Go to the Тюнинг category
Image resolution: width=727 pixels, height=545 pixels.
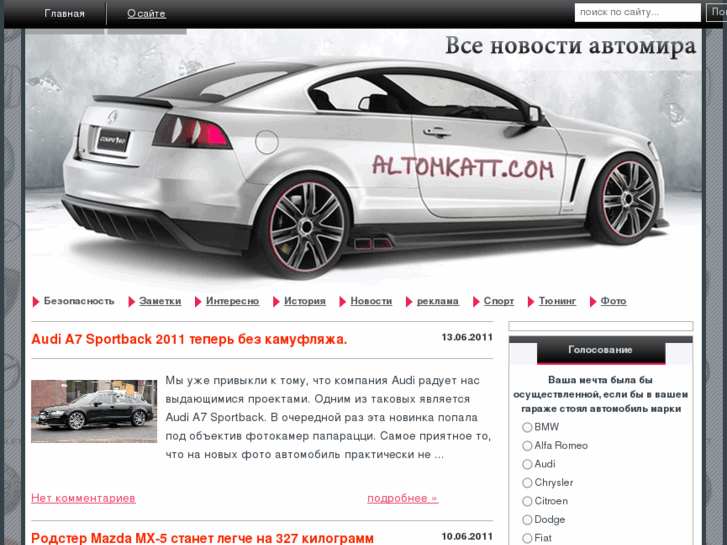coord(557,301)
